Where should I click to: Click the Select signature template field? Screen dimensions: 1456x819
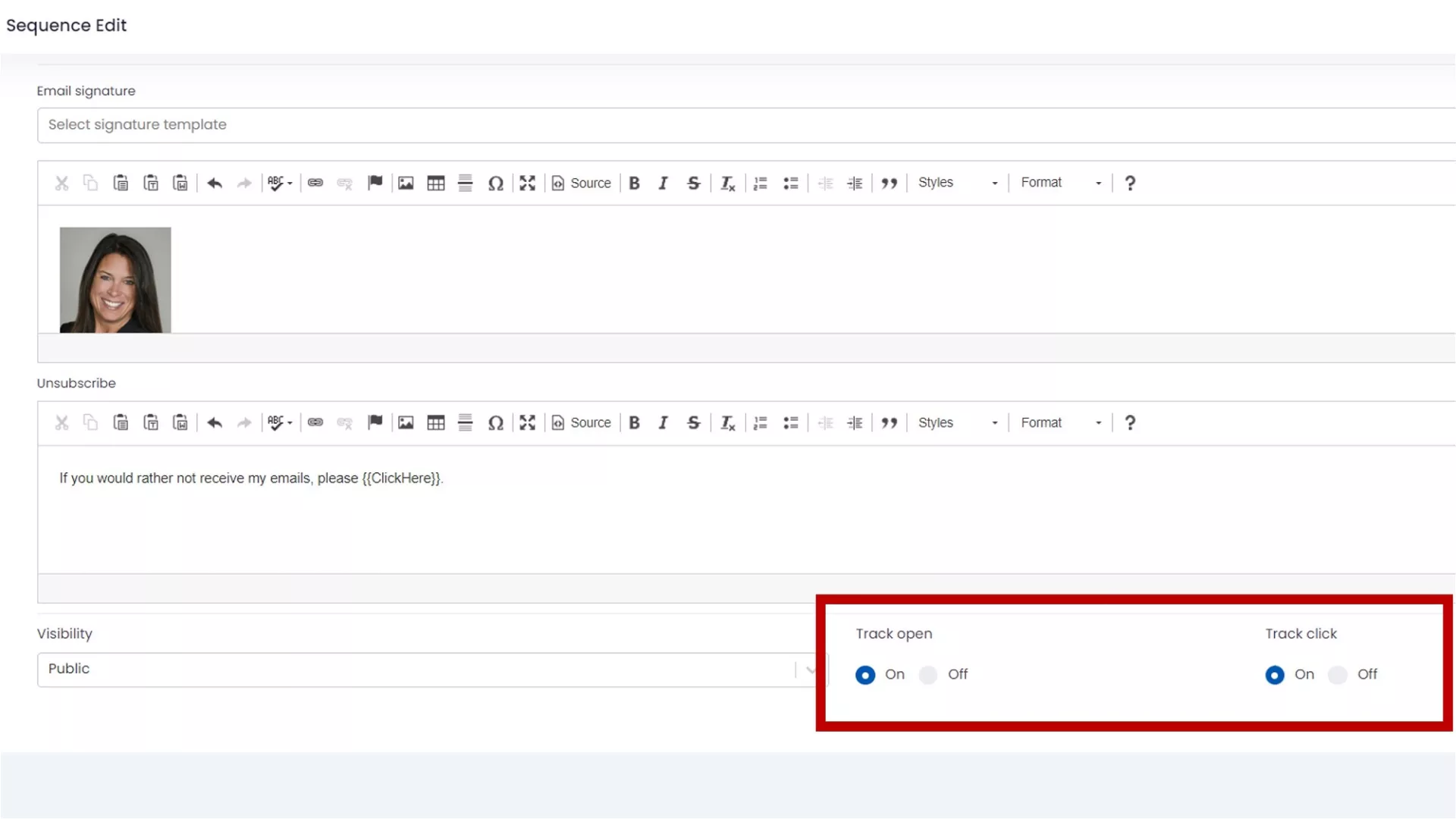tap(743, 125)
